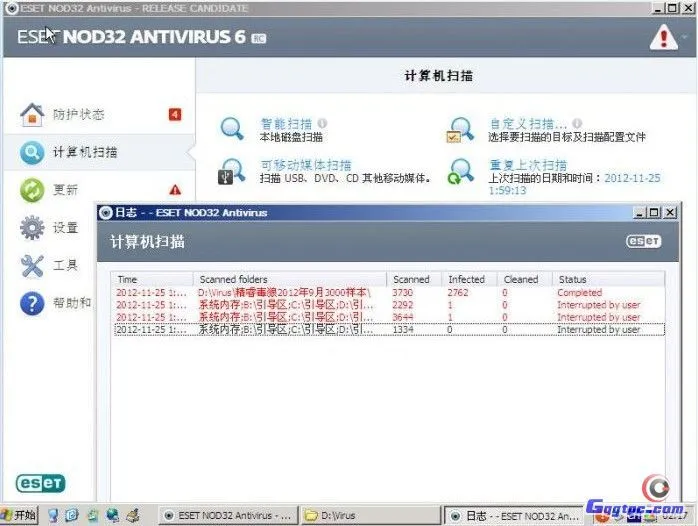Click 3730 in the Scanned column
The height and width of the screenshot is (526, 698).
tap(402, 292)
